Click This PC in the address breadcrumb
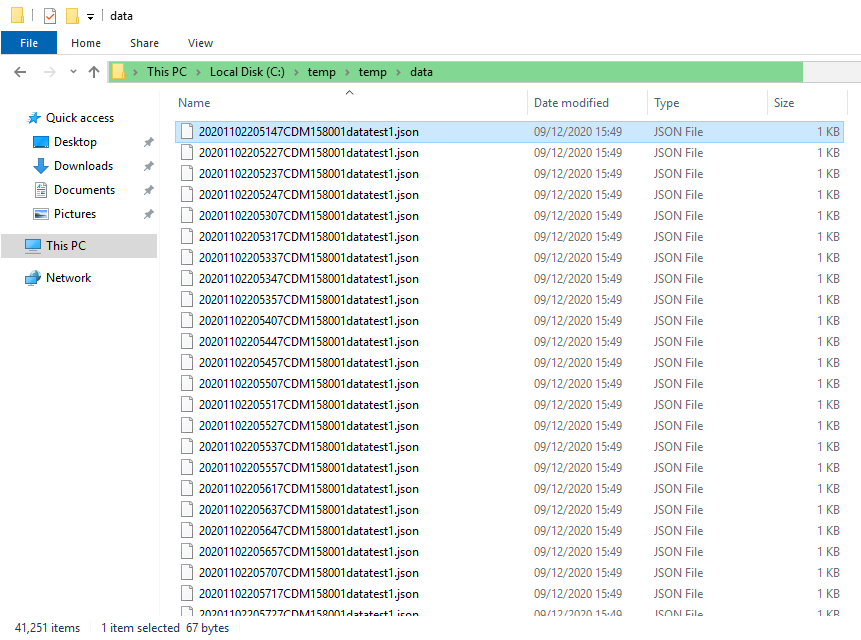Image resolution: width=861 pixels, height=640 pixels. 166,72
